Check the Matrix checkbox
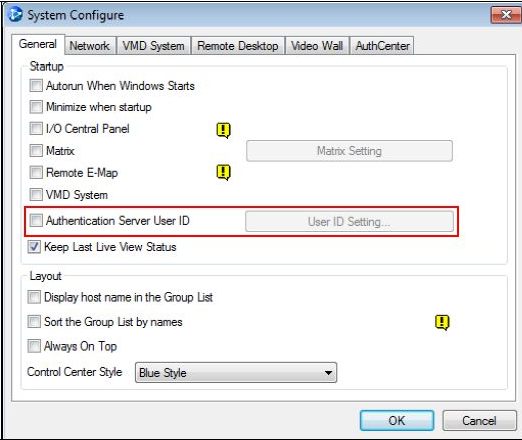 point(36,150)
